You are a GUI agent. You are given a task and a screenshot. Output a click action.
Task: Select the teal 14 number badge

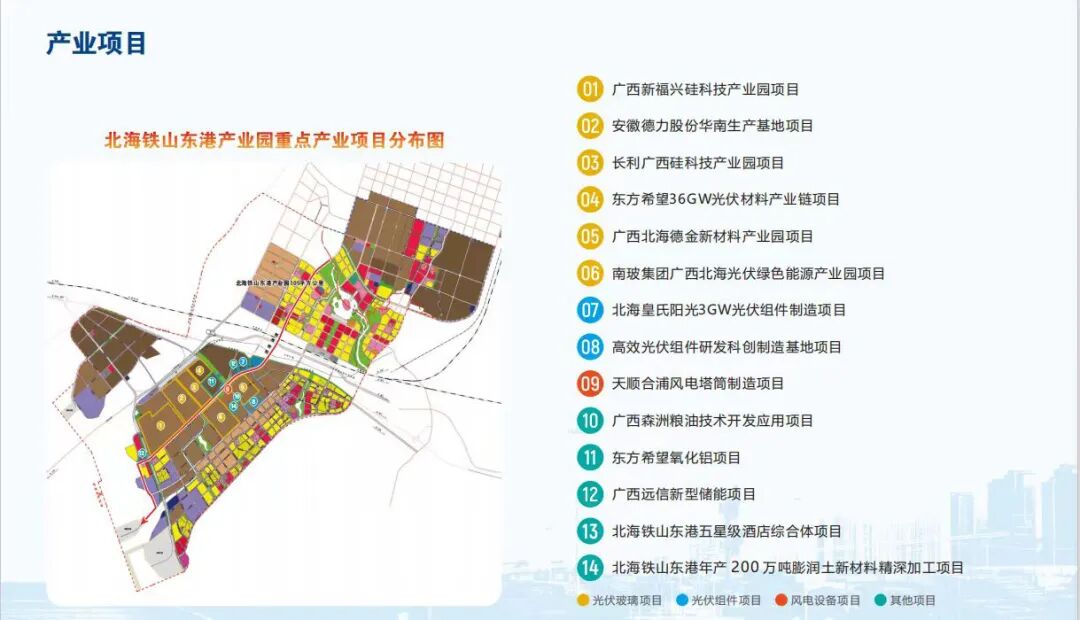(x=590, y=568)
